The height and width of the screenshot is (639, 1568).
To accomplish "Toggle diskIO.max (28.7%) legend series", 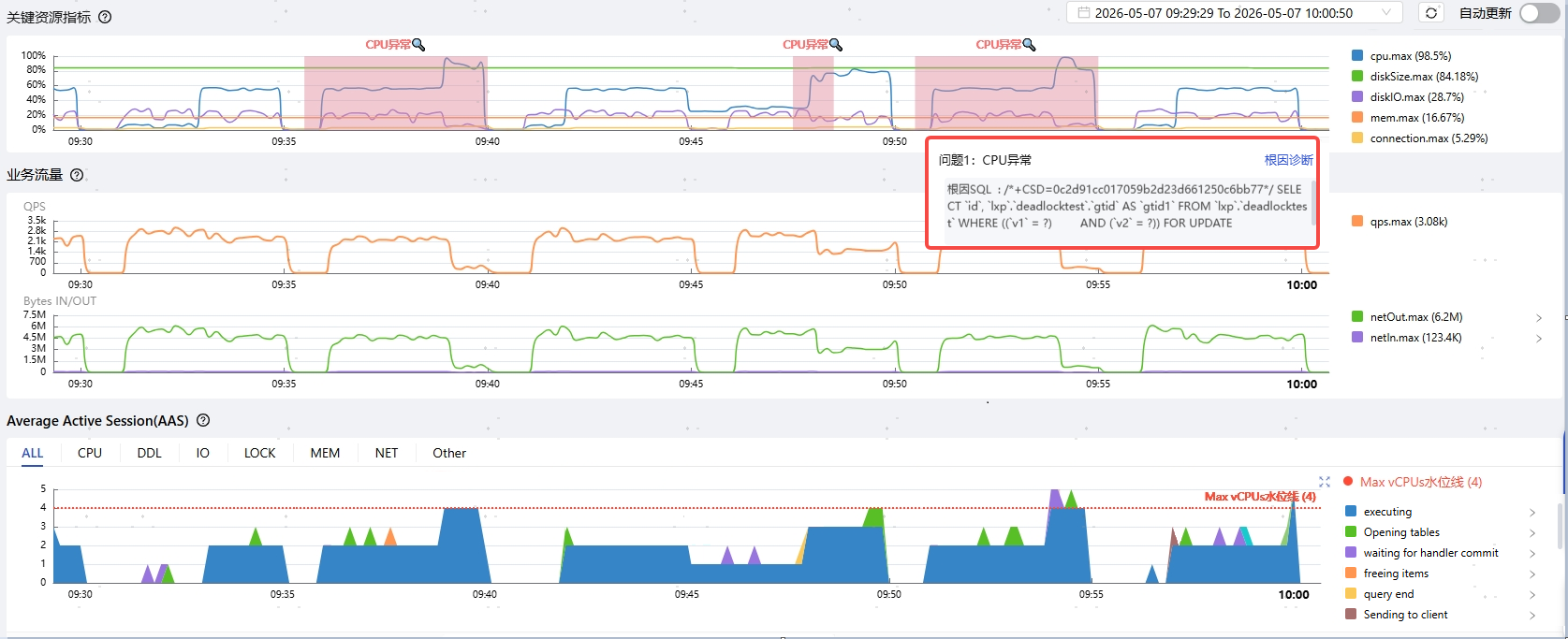I will 1408,97.
